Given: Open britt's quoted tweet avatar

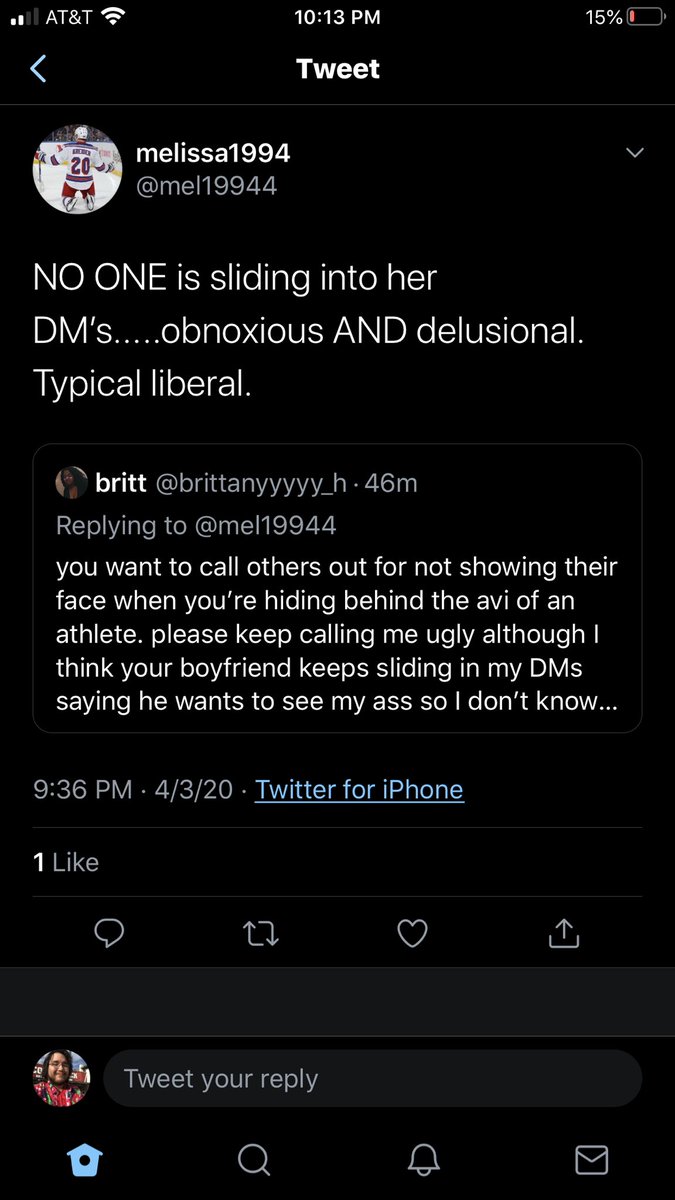Looking at the screenshot, I should click(71, 483).
